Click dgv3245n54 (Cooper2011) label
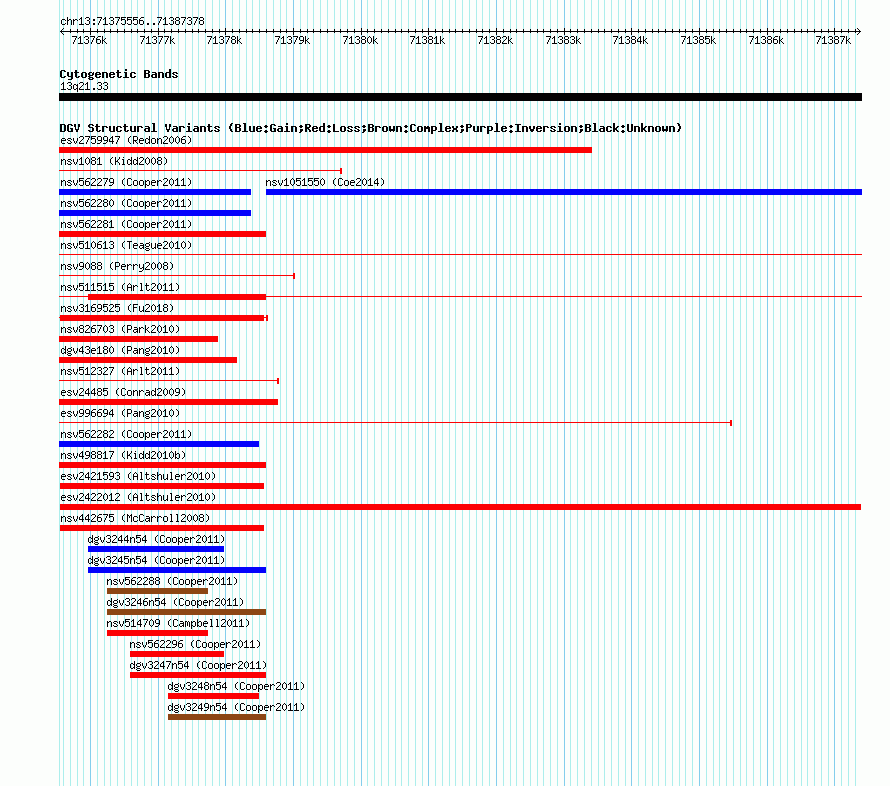 [156, 560]
